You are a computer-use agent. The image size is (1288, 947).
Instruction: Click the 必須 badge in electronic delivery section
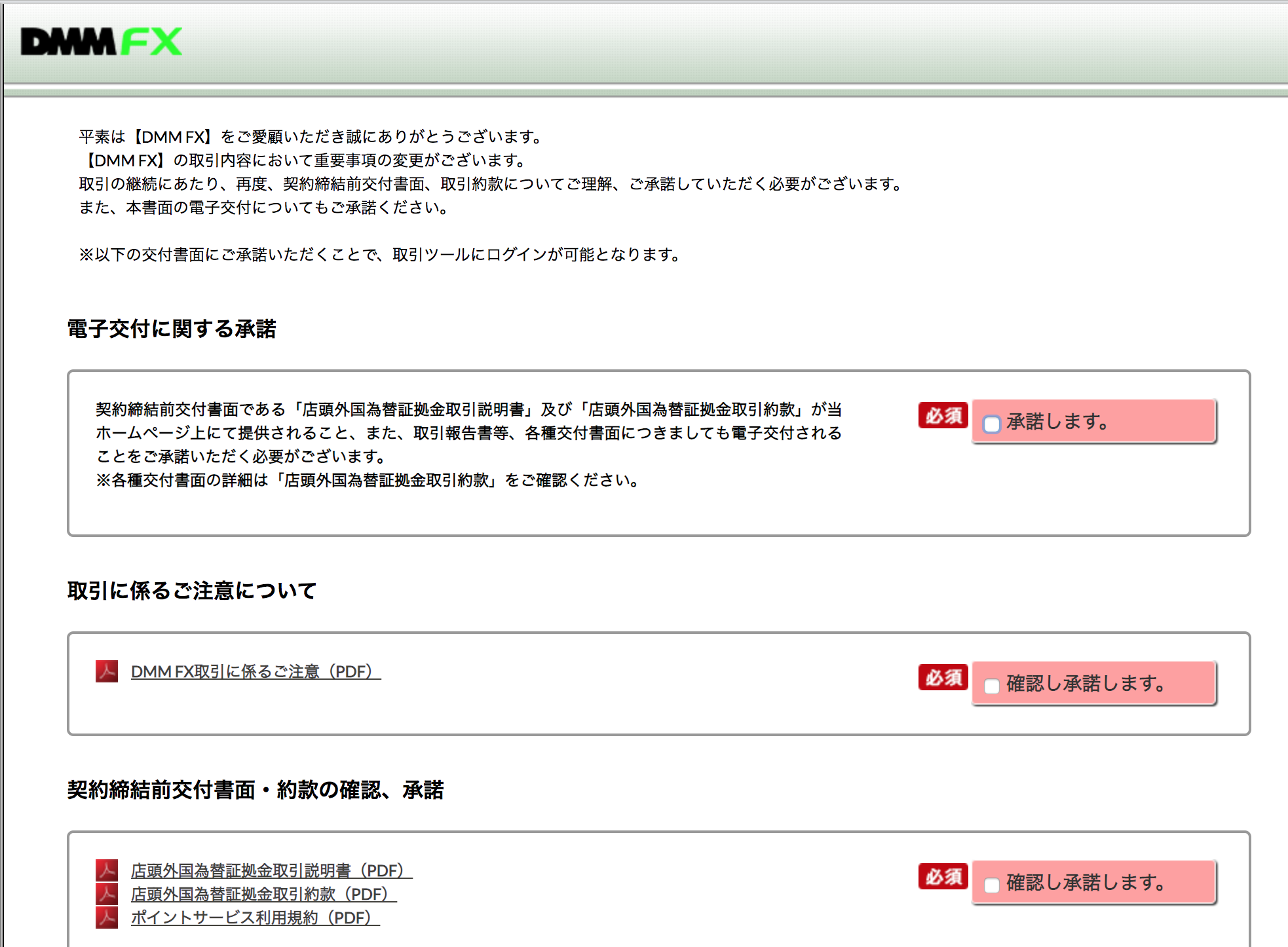click(943, 415)
